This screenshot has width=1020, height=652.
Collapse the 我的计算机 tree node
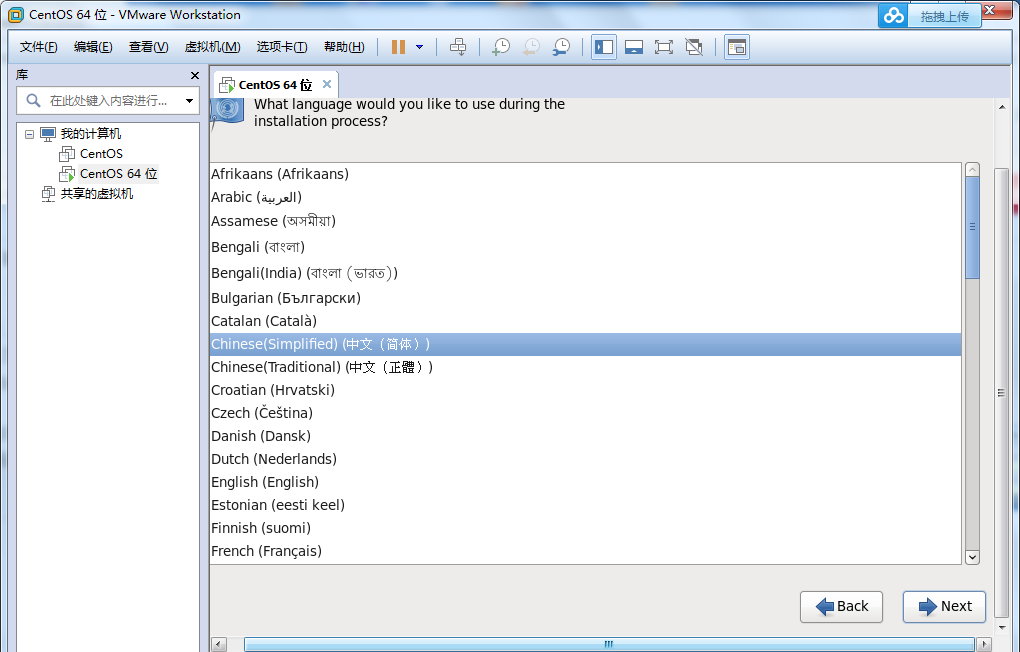point(29,134)
